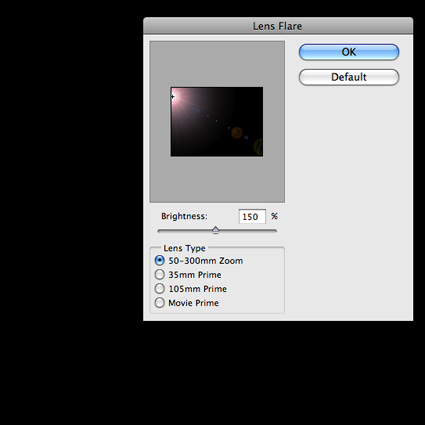Screen dimensions: 425x425
Task: Click the Default button
Action: click(349, 77)
